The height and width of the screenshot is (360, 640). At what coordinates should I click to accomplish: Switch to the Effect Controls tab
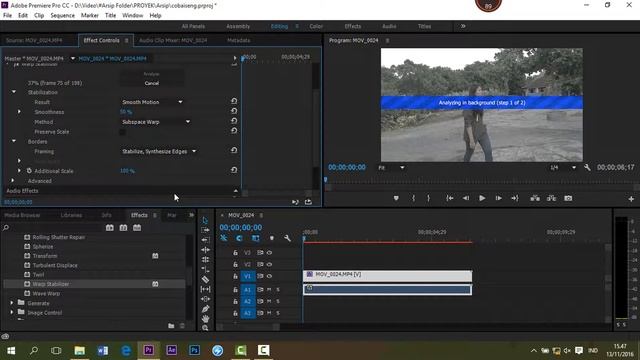pyautogui.click(x=101, y=40)
